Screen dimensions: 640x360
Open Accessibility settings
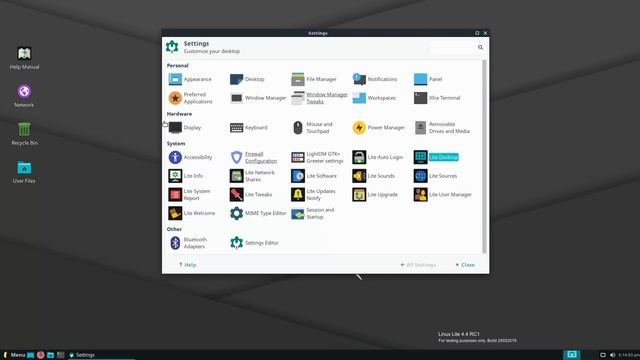190,157
